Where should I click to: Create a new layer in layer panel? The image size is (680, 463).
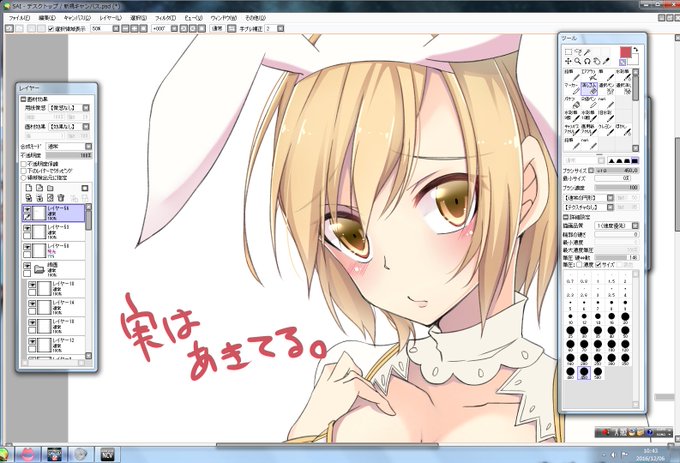click(x=29, y=188)
